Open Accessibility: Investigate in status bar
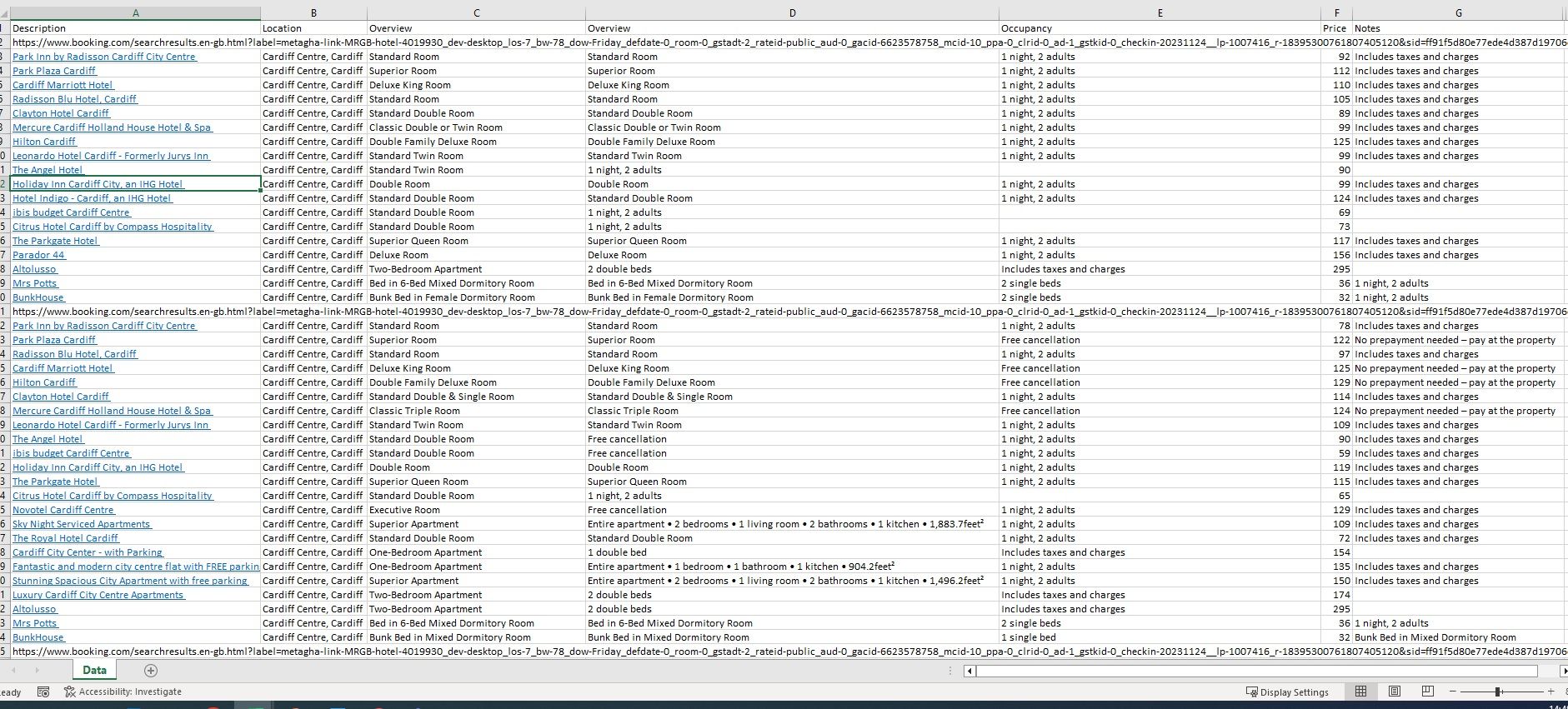Image resolution: width=1568 pixels, height=709 pixels. 123,692
